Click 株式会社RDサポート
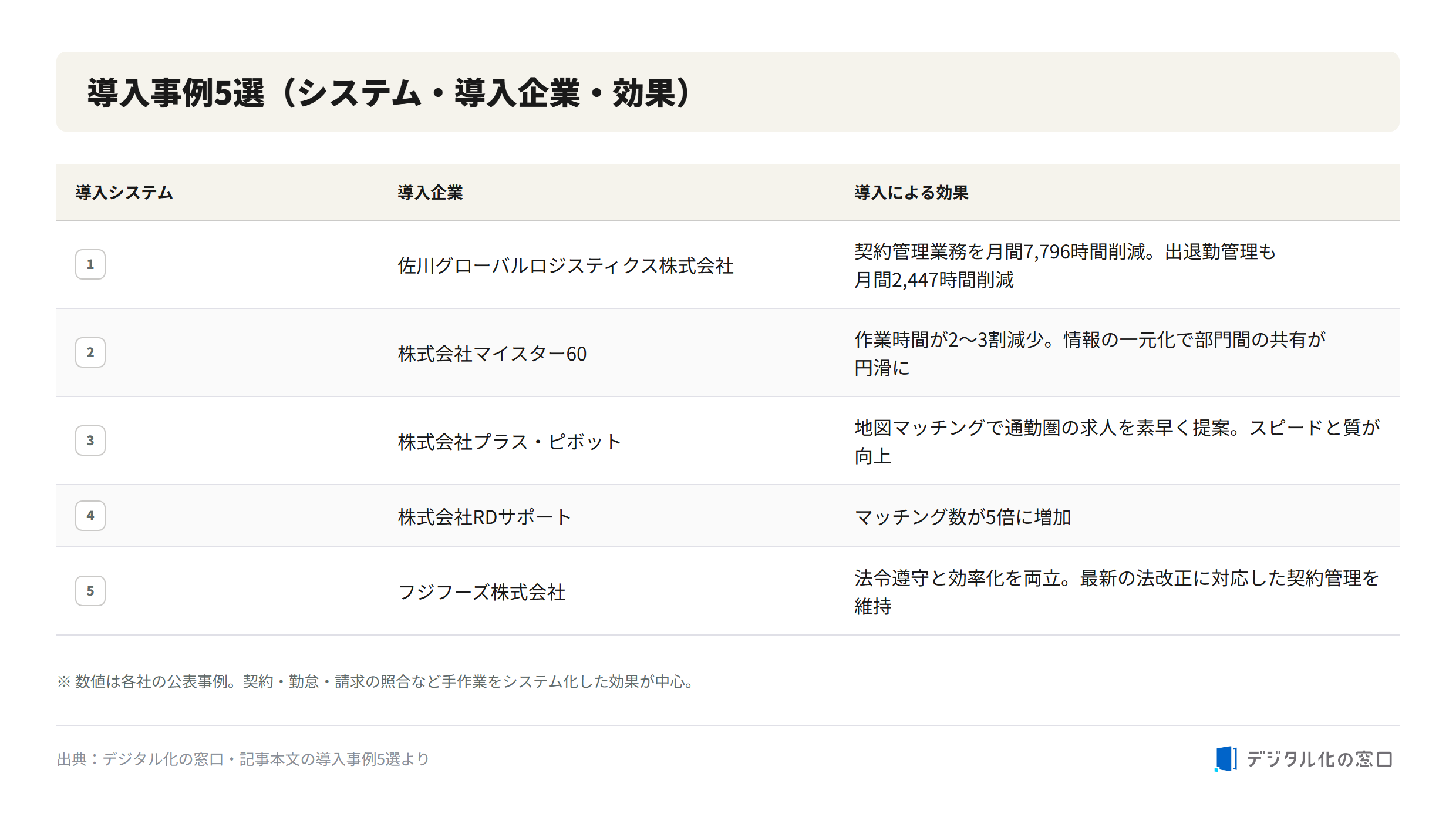This screenshot has height=827, width=1456. click(x=484, y=517)
